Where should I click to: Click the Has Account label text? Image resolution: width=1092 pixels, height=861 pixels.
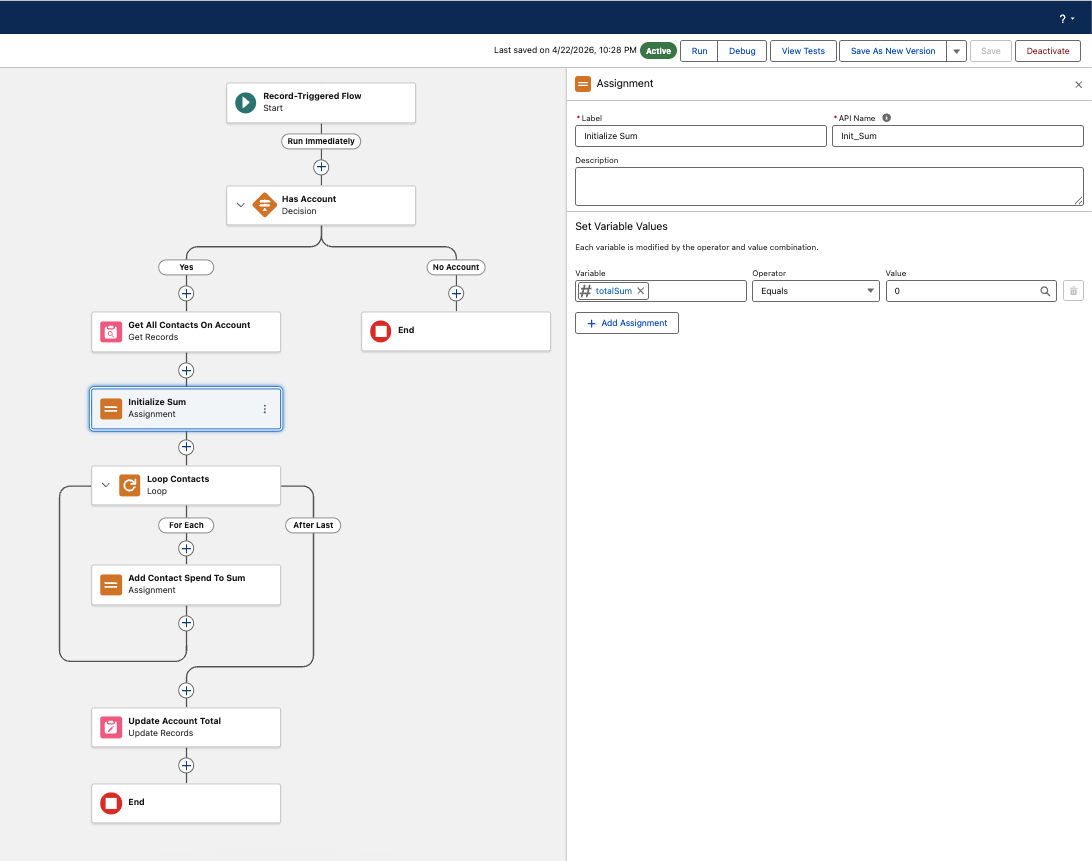point(309,199)
